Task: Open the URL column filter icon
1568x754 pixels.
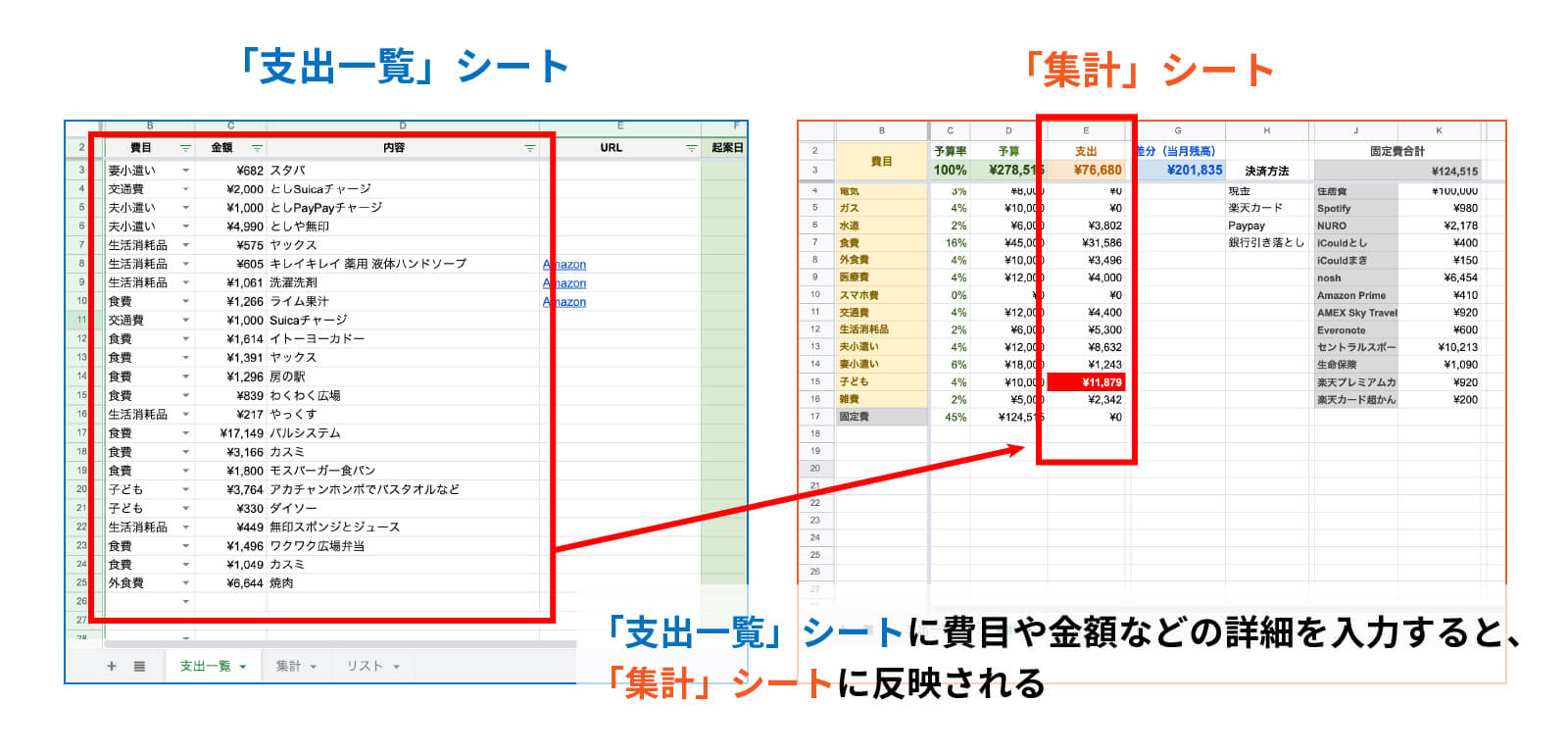Action: point(691,148)
